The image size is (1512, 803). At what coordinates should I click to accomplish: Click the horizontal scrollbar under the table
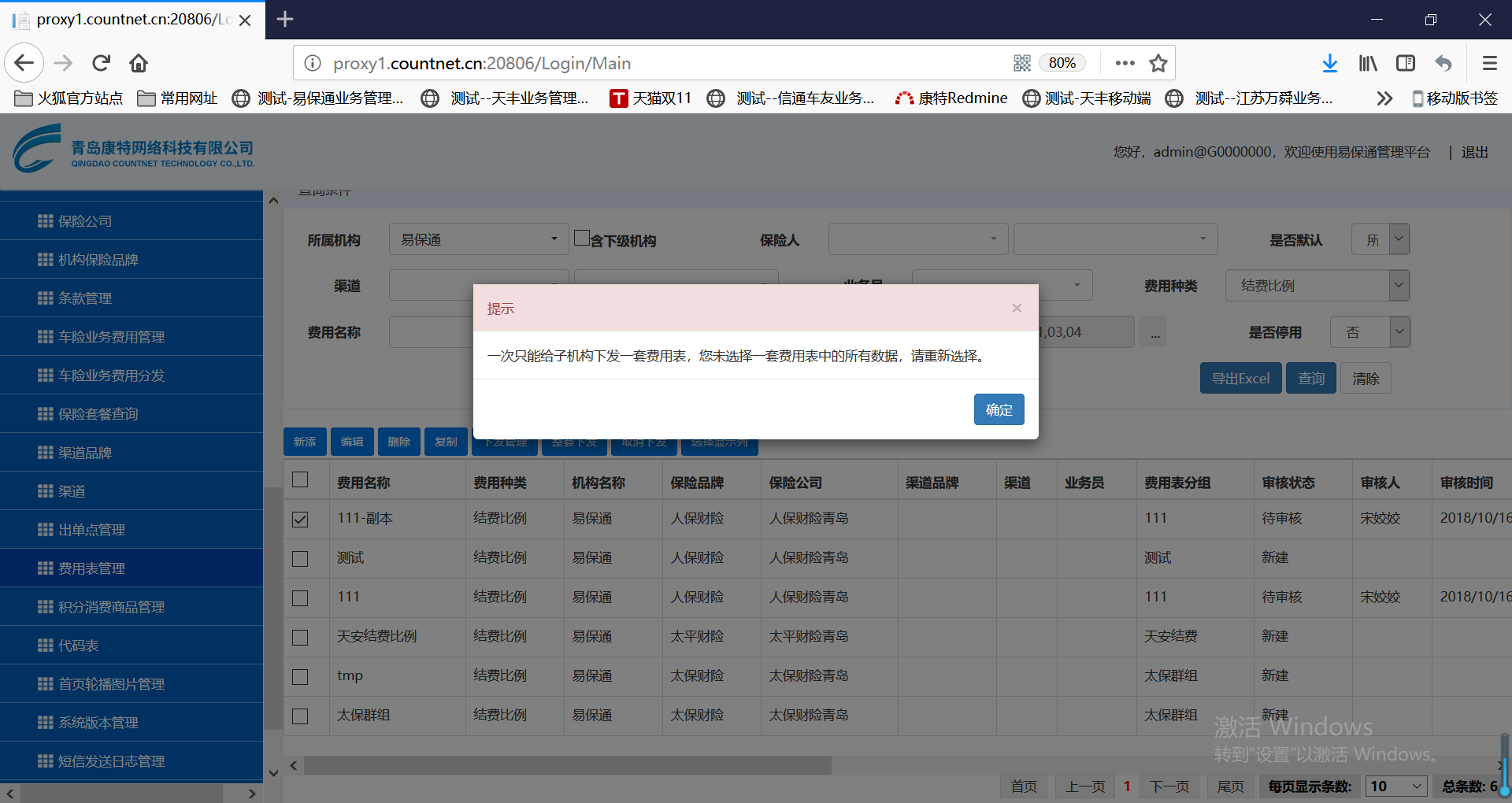(x=567, y=765)
